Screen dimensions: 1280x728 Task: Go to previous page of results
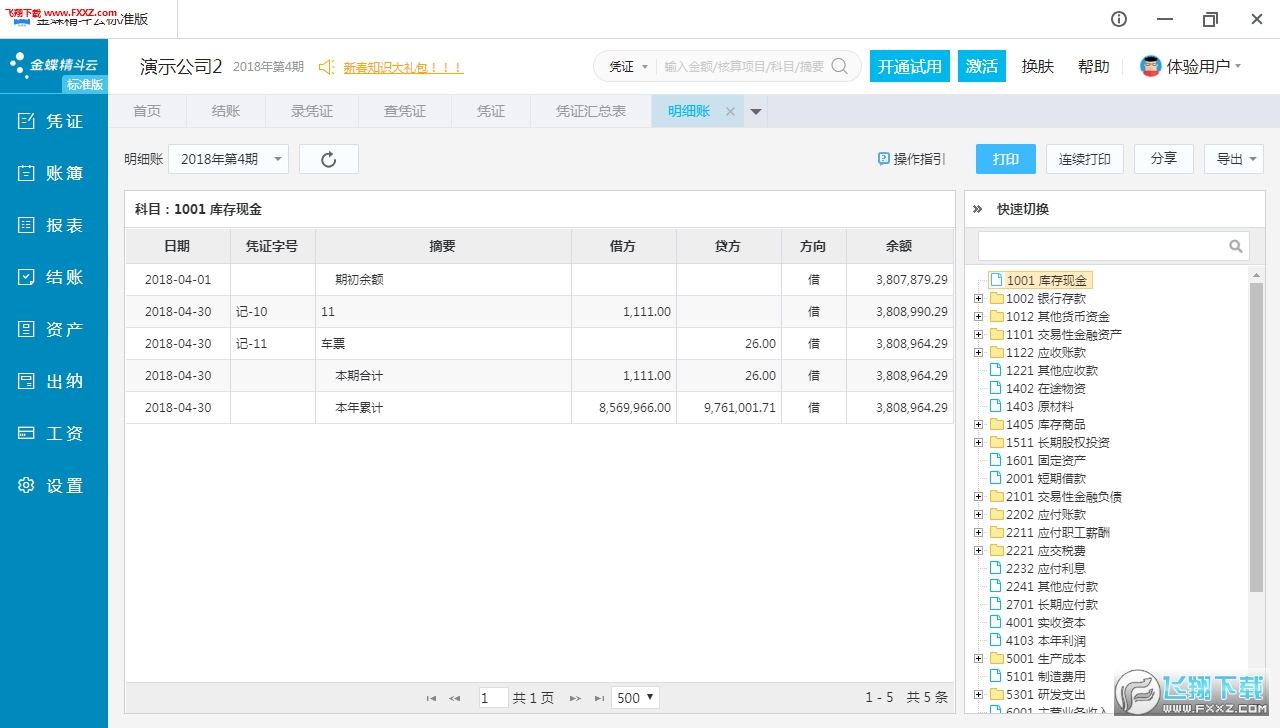[x=455, y=698]
